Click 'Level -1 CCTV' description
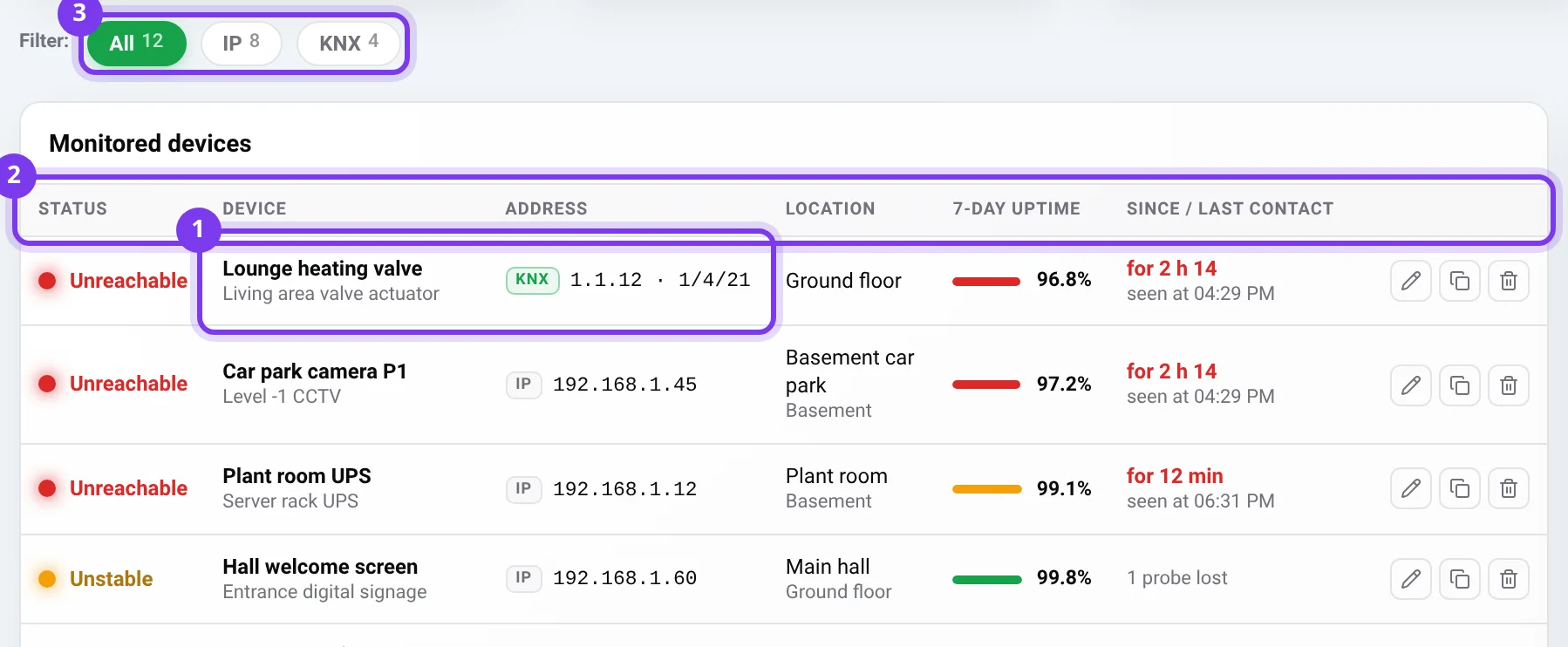Viewport: 1568px width, 647px height. [x=282, y=397]
